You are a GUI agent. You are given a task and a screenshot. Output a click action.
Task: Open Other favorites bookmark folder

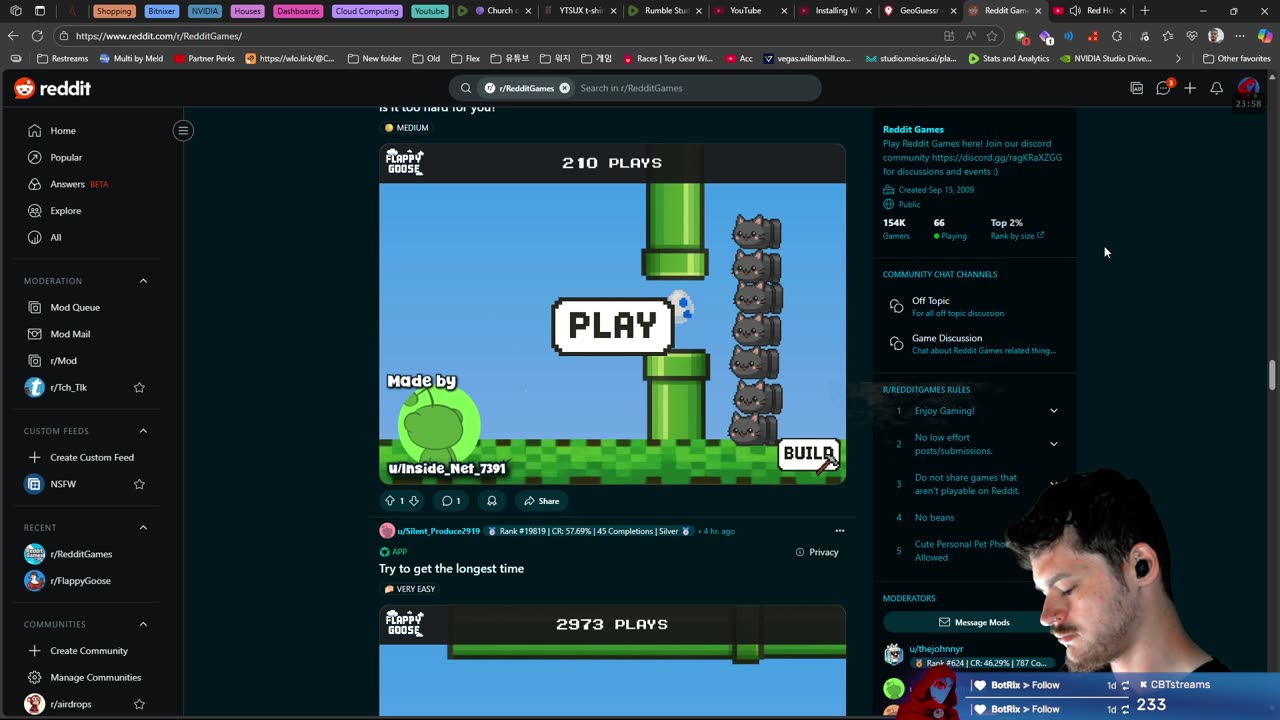pyautogui.click(x=1236, y=58)
